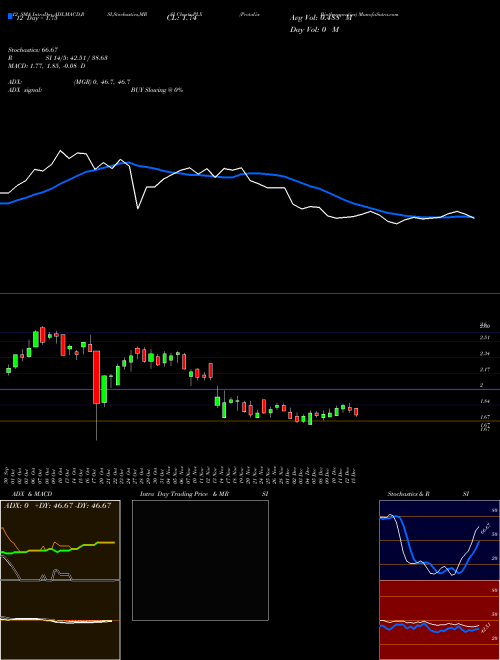Click the 'Intra Day Trading Price & MR' title
500x660 pixels.
click(x=184, y=494)
